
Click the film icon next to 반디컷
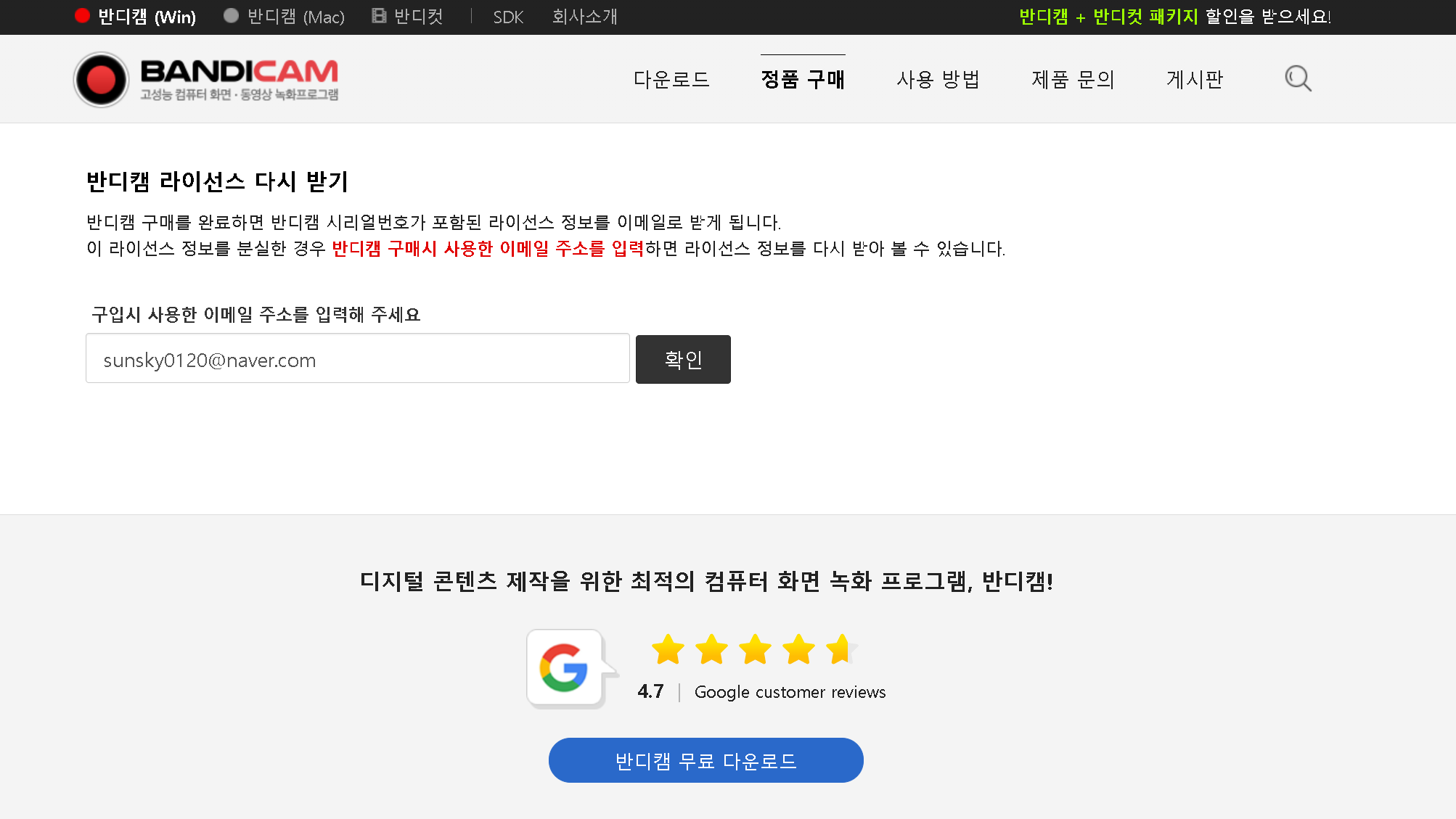pyautogui.click(x=379, y=16)
